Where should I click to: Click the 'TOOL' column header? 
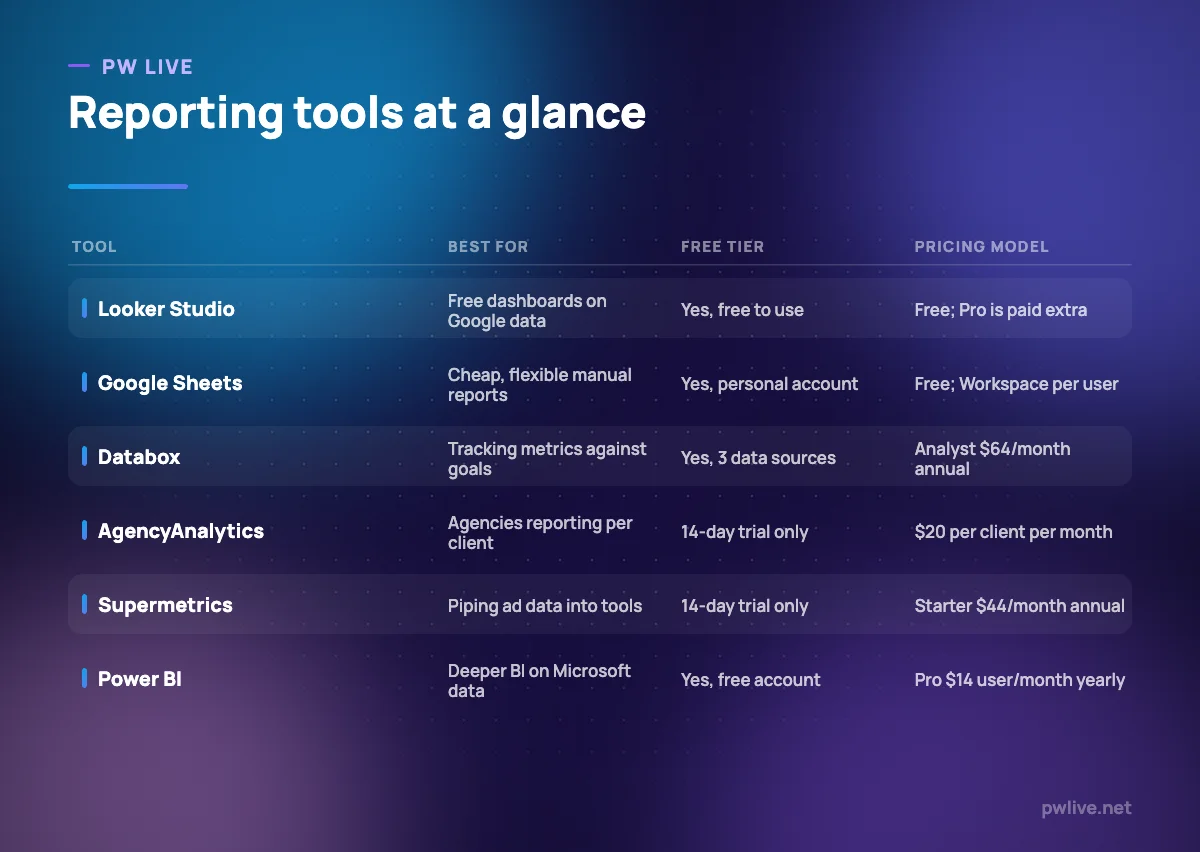94,246
